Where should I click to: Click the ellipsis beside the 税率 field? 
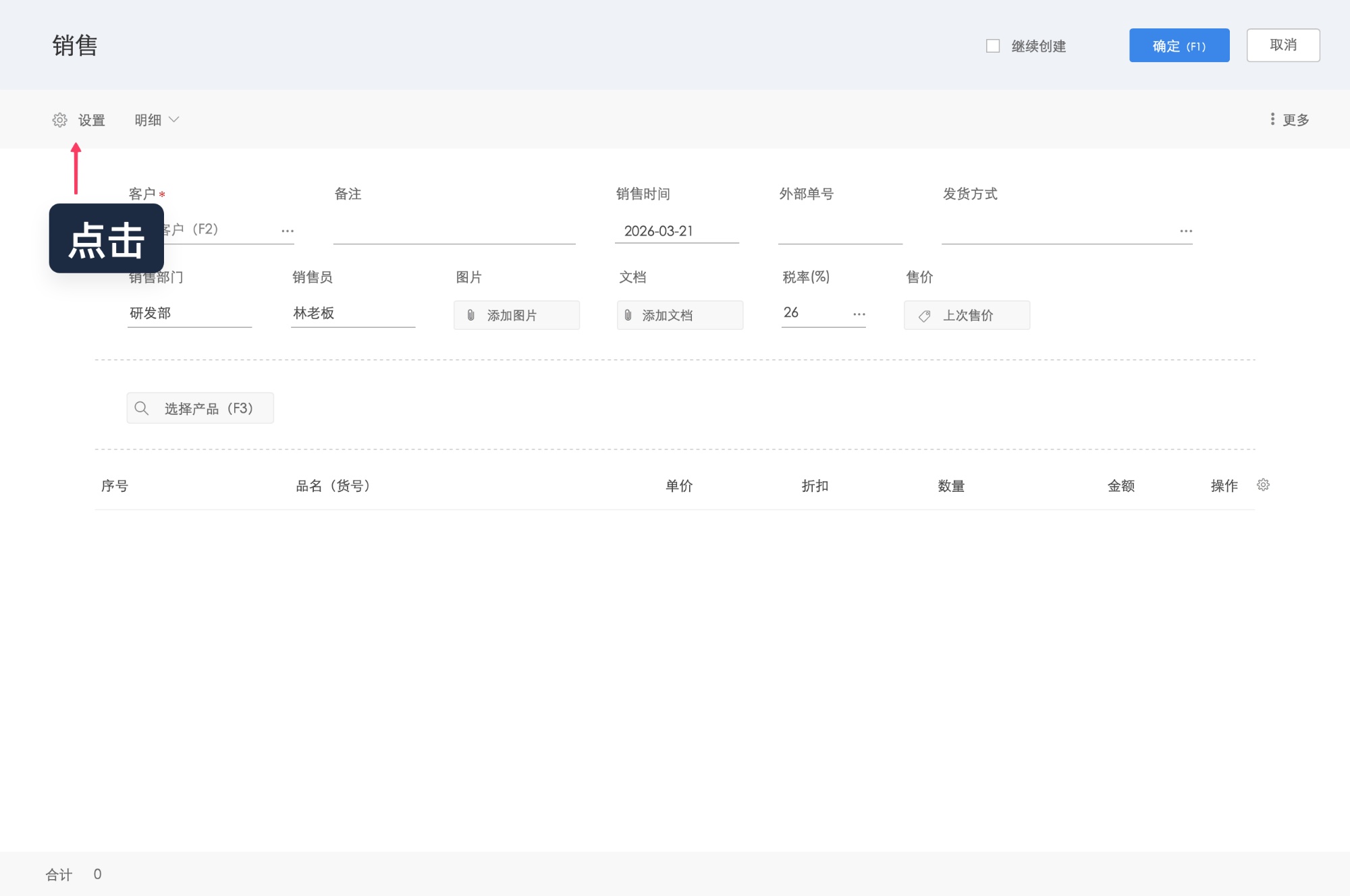pyautogui.click(x=859, y=313)
